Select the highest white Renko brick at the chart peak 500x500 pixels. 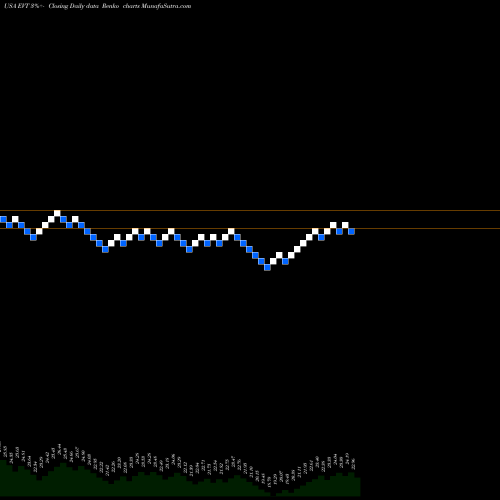[x=57, y=213]
